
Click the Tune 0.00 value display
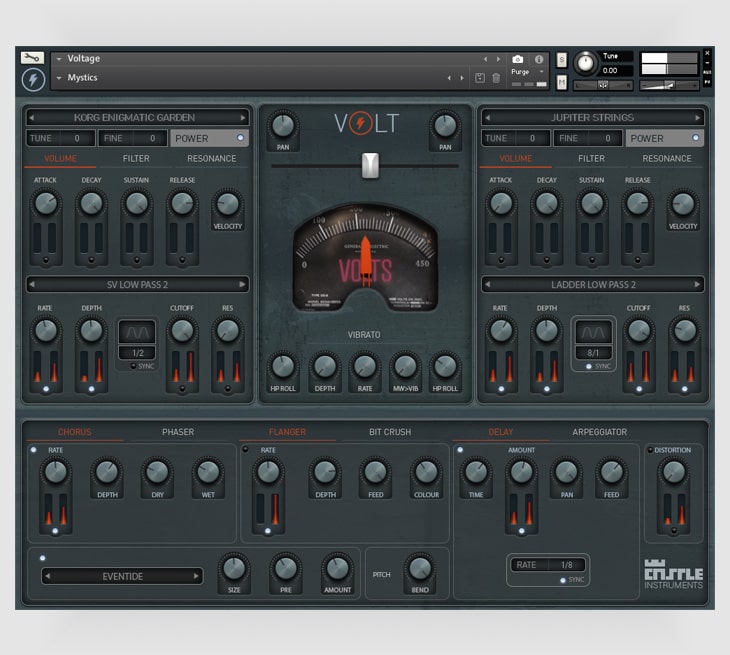(616, 71)
